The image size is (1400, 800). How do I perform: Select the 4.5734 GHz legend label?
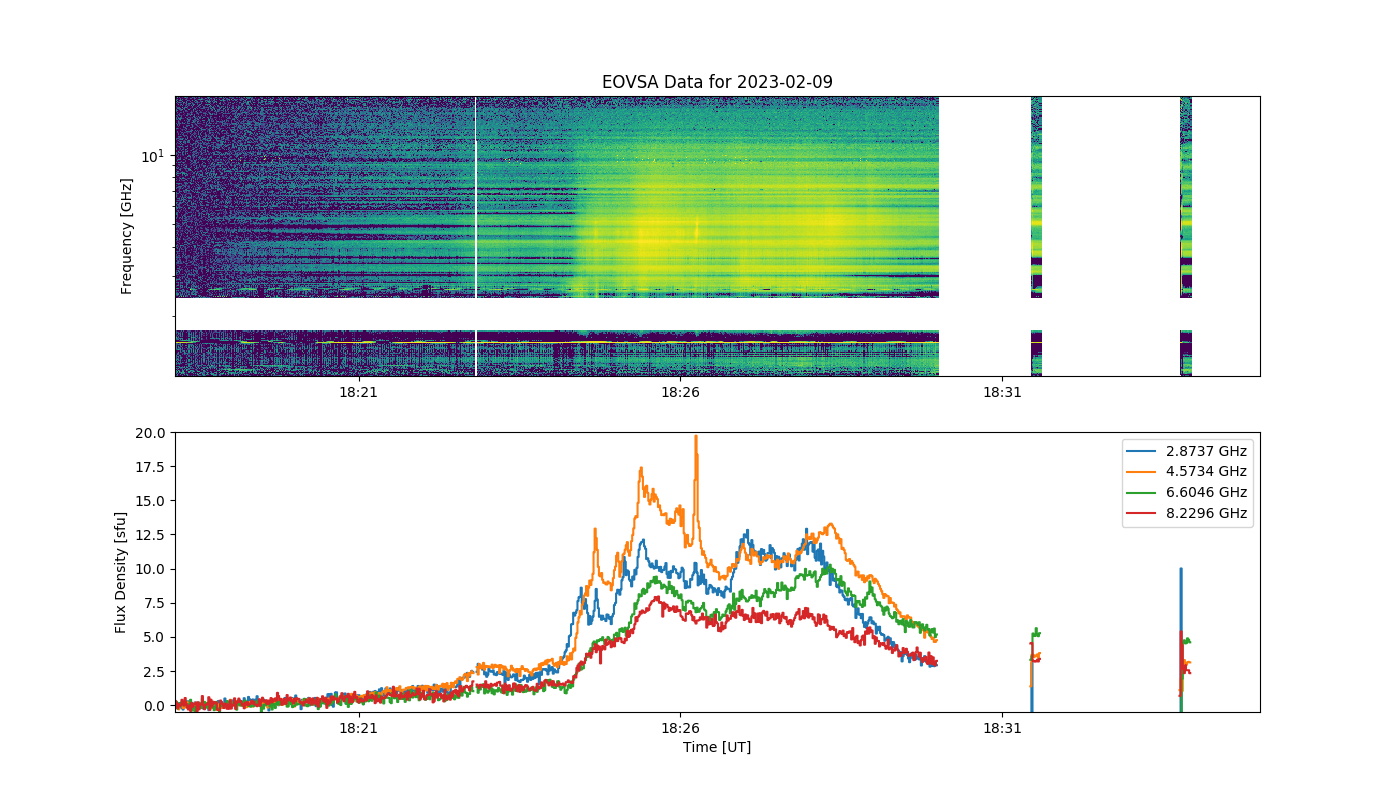click(1207, 471)
